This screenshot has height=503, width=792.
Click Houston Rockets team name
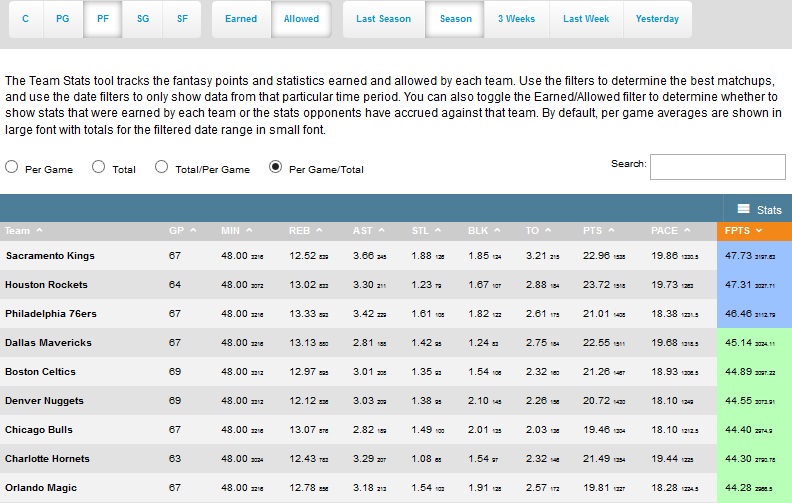[x=46, y=285]
